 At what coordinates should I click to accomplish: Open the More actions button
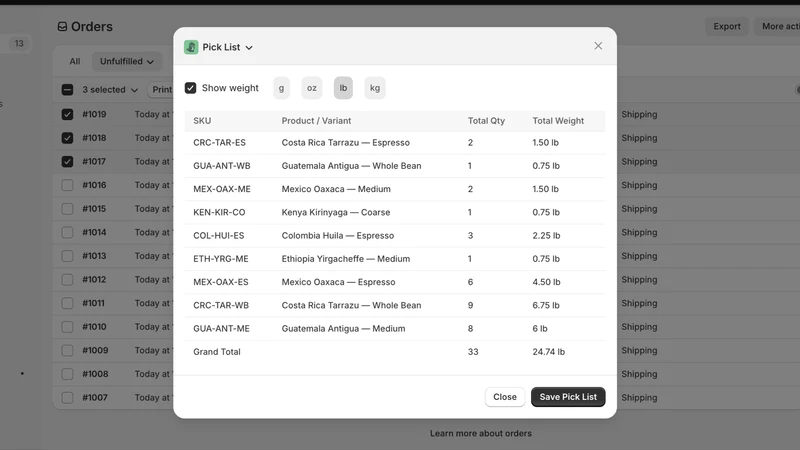pos(777,27)
